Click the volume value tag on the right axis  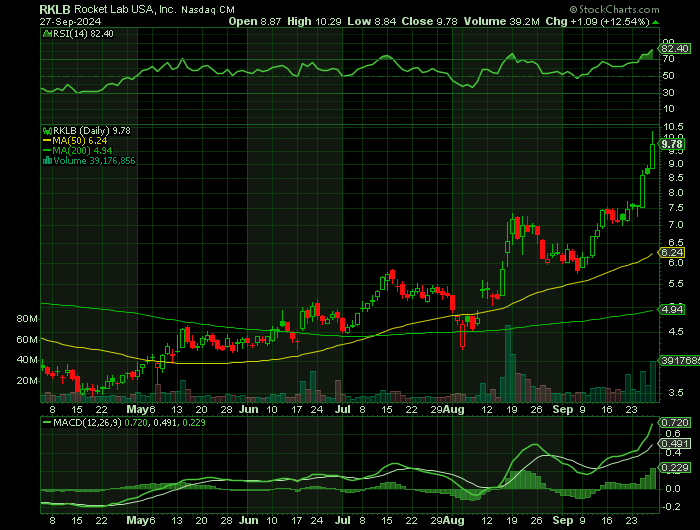click(680, 360)
